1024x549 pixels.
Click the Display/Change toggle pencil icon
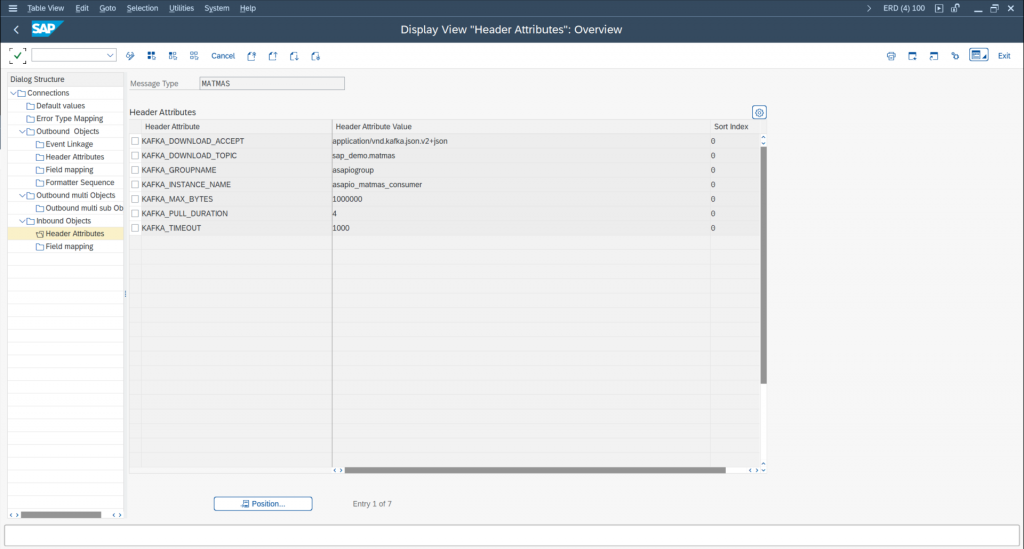pyautogui.click(x=130, y=56)
